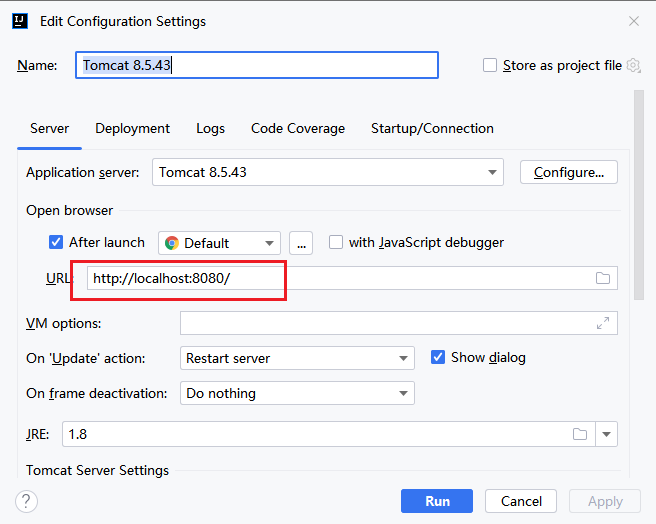Toggle the Show dialog checkbox
Viewport: 656px width, 524px height.
point(438,357)
